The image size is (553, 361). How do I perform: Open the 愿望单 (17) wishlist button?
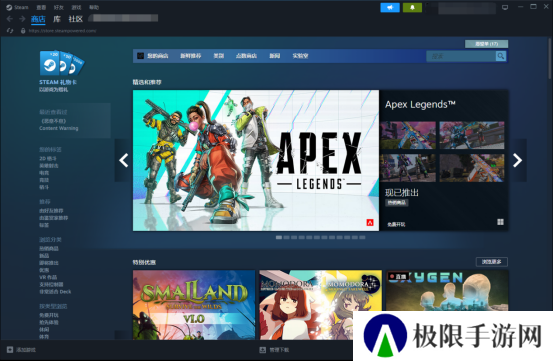486,44
